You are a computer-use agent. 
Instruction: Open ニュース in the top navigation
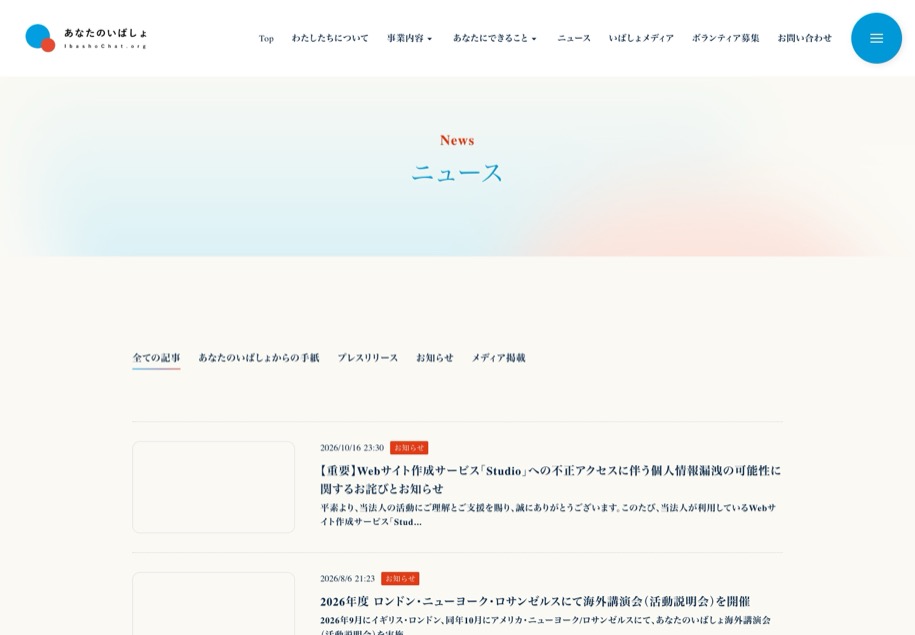point(574,38)
